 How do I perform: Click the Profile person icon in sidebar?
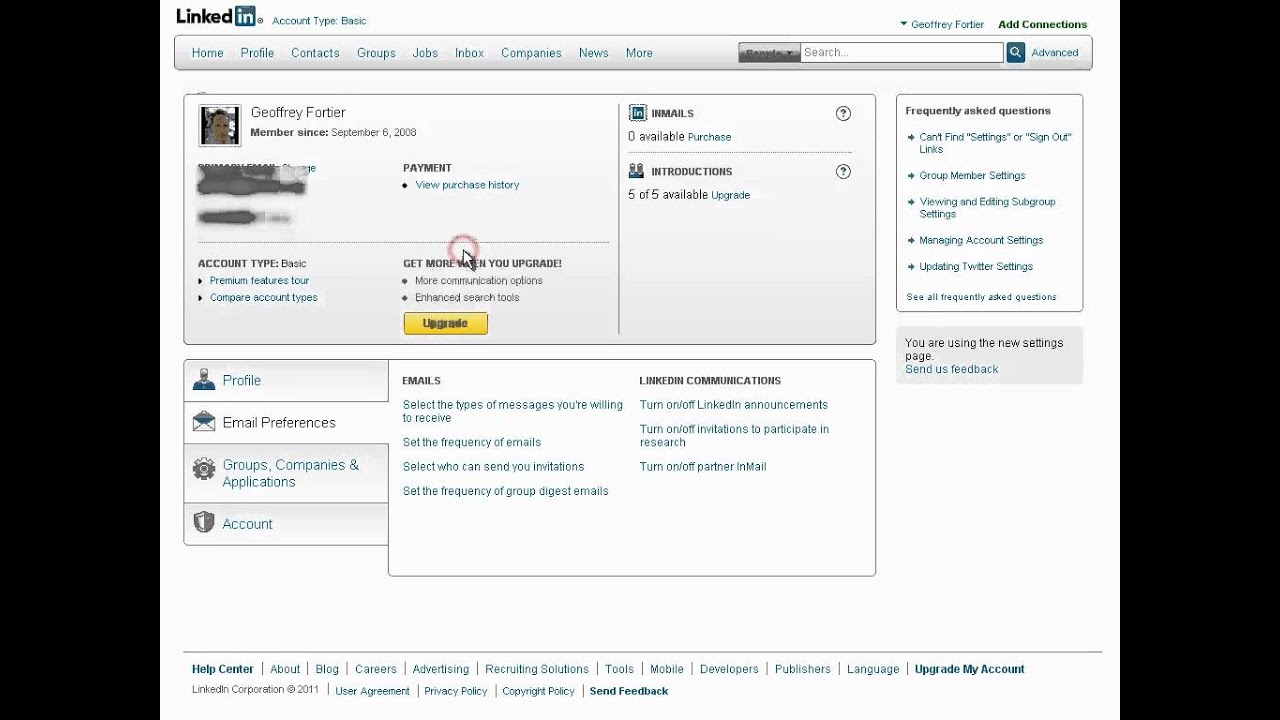[204, 380]
